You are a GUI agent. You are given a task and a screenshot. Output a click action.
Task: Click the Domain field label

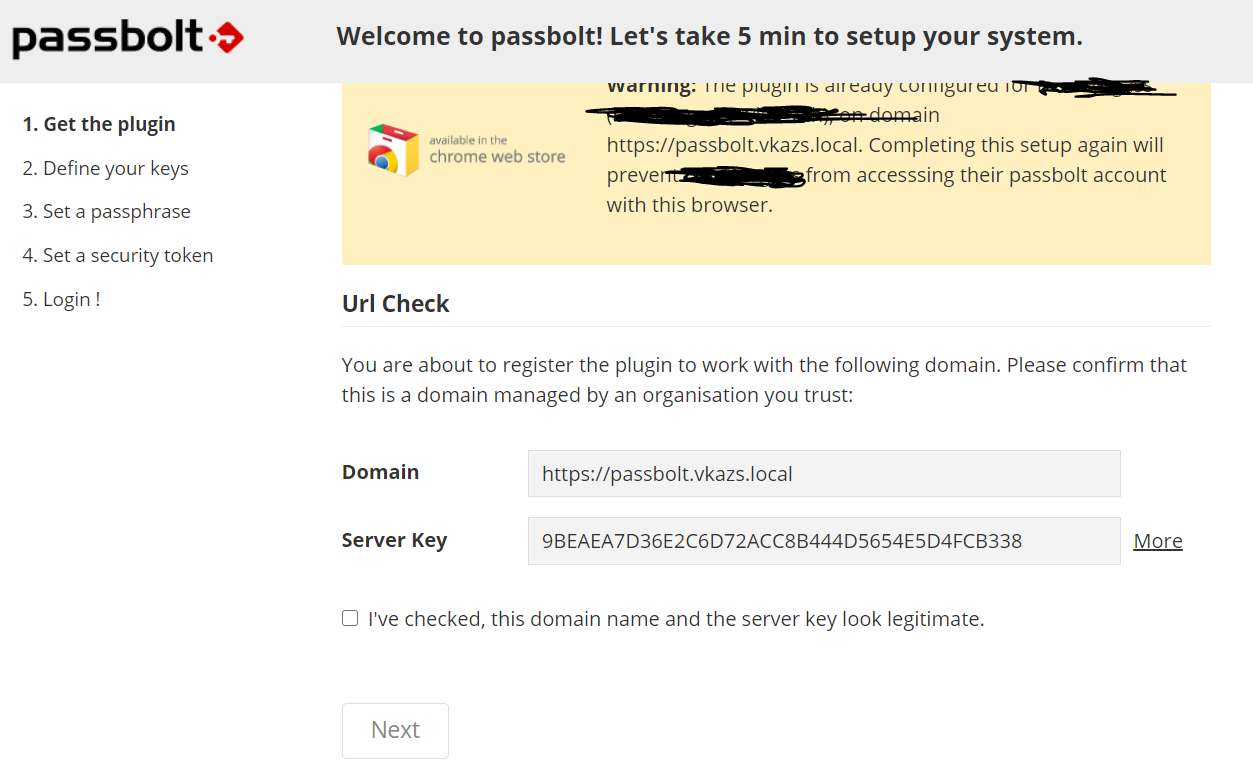(380, 472)
